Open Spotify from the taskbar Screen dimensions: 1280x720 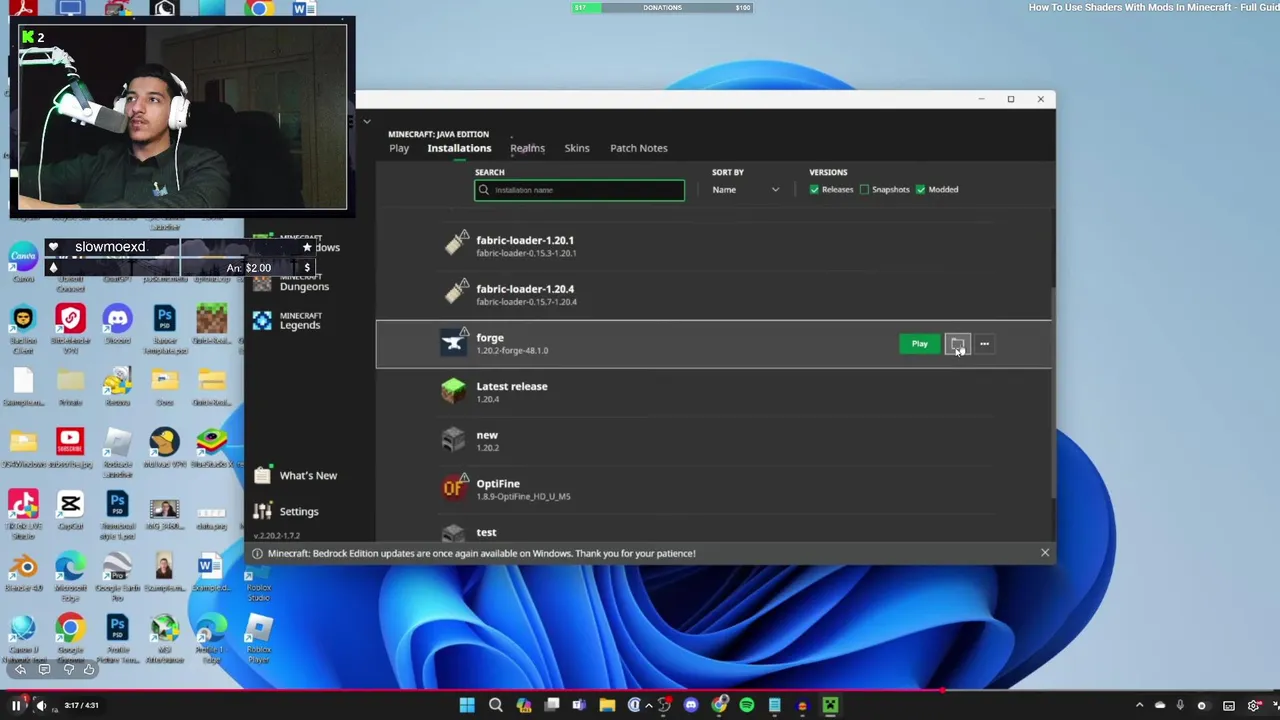click(x=747, y=705)
